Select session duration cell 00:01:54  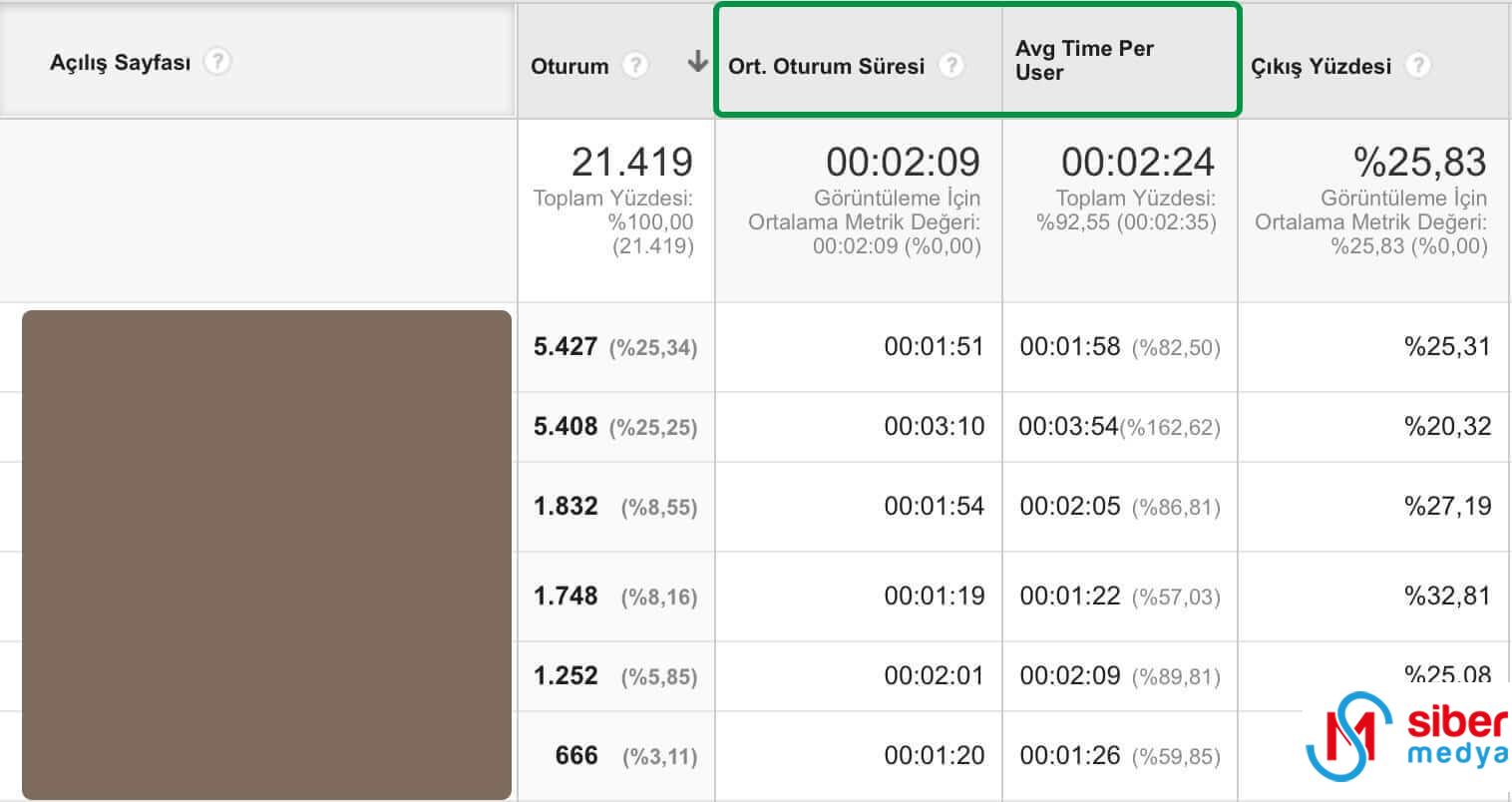point(935,506)
